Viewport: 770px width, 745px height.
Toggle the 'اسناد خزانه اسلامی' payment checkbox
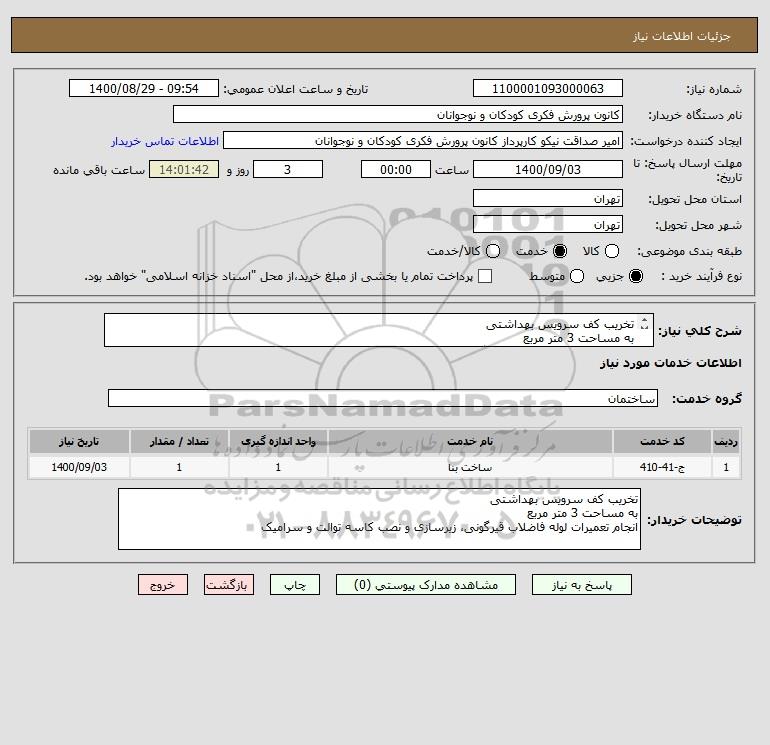click(x=485, y=276)
